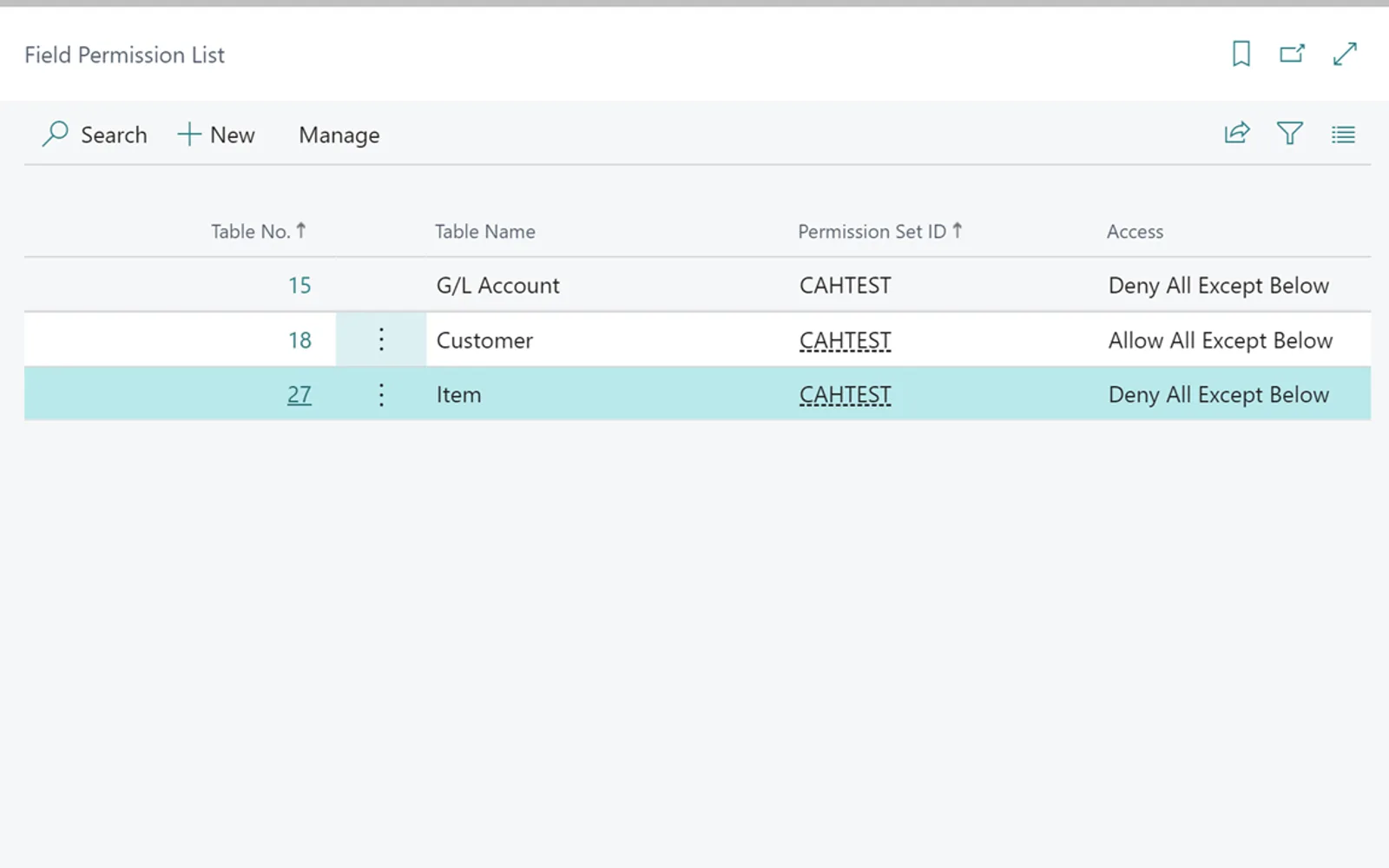1389x868 pixels.
Task: Click the Search magnifier icon
Action: point(56,134)
